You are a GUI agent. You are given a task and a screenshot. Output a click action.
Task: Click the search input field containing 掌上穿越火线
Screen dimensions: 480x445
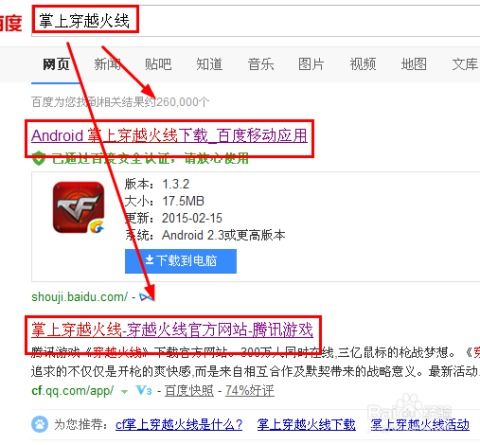coord(256,21)
